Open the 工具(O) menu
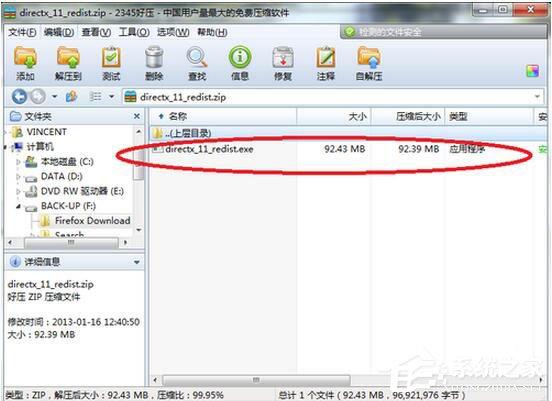This screenshot has height=401, width=552. 134,32
